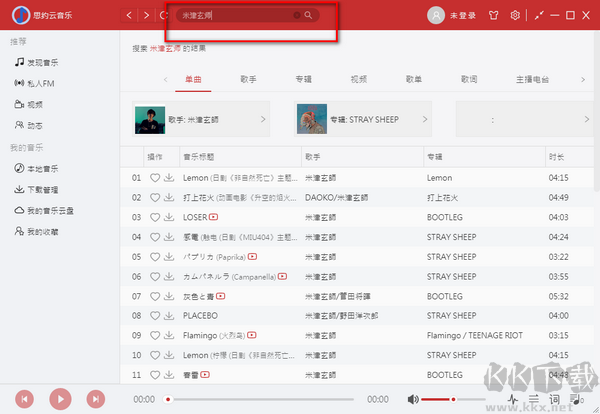Click the search magnifier icon

[x=308, y=16]
